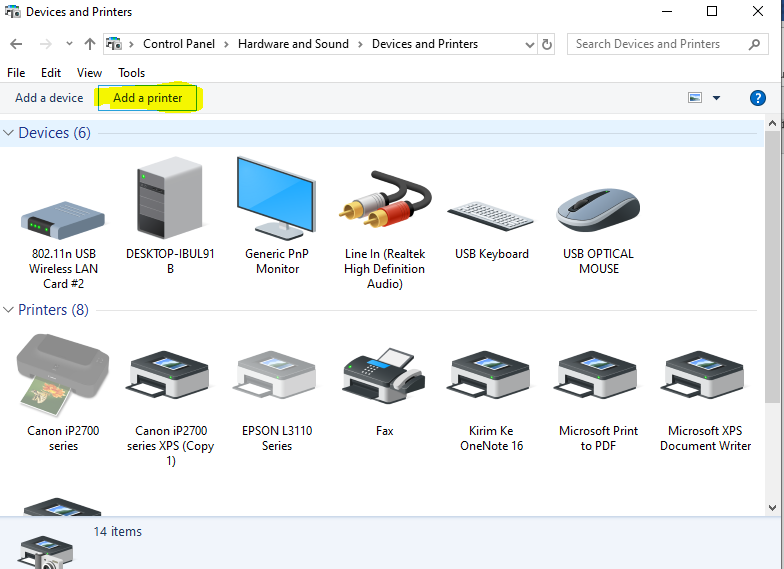Expand the chevron after Hardware and Sound

click(360, 44)
